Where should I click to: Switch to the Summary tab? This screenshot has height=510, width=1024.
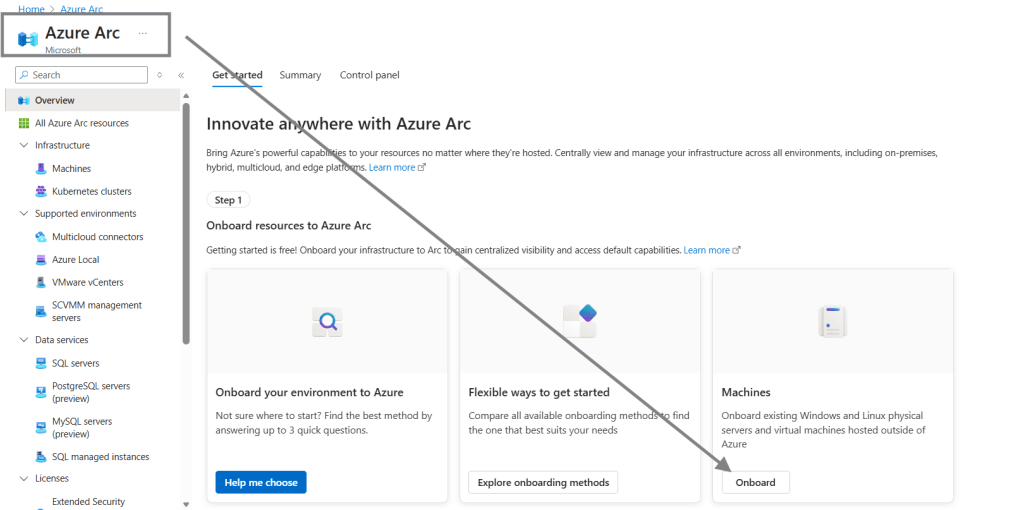coord(300,75)
